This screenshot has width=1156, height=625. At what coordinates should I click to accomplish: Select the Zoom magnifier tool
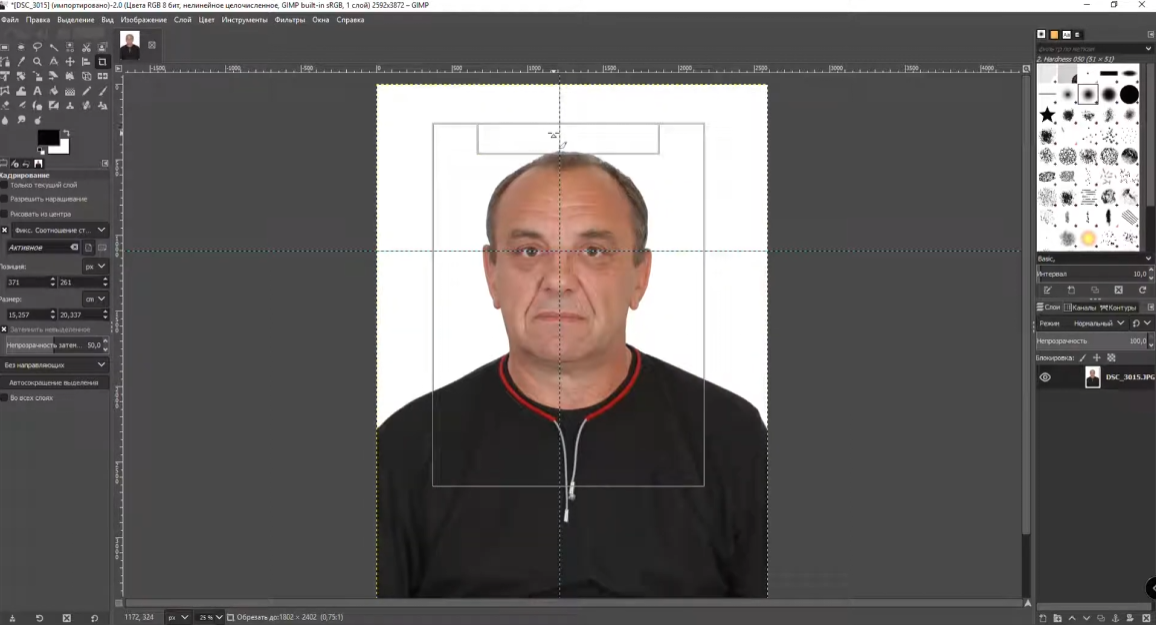[x=38, y=62]
